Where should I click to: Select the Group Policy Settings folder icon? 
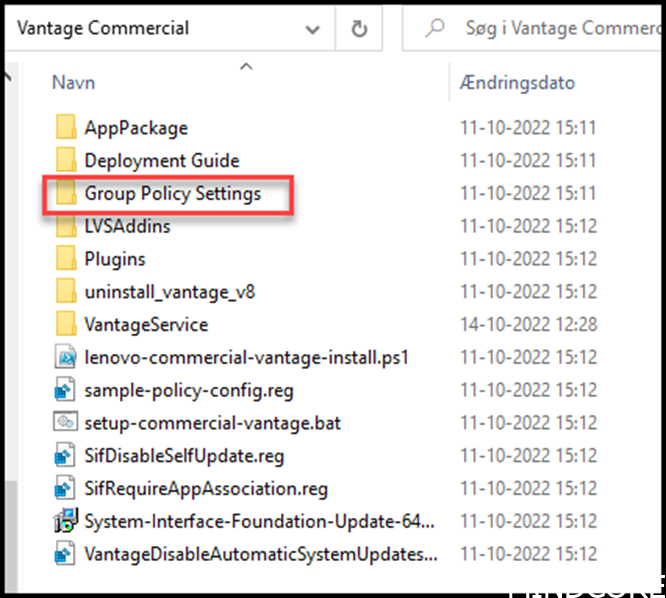coord(66,192)
